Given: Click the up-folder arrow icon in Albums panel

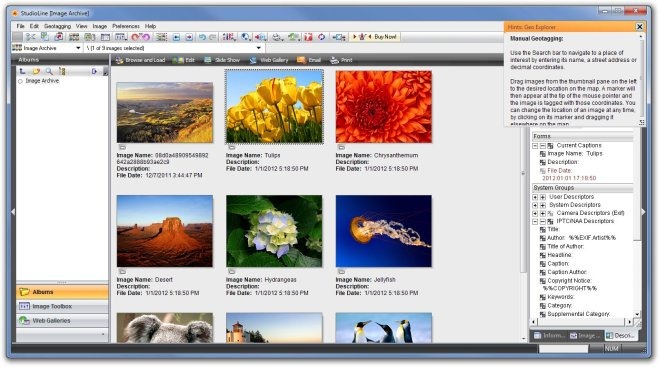Looking at the screenshot, I should [x=22, y=71].
